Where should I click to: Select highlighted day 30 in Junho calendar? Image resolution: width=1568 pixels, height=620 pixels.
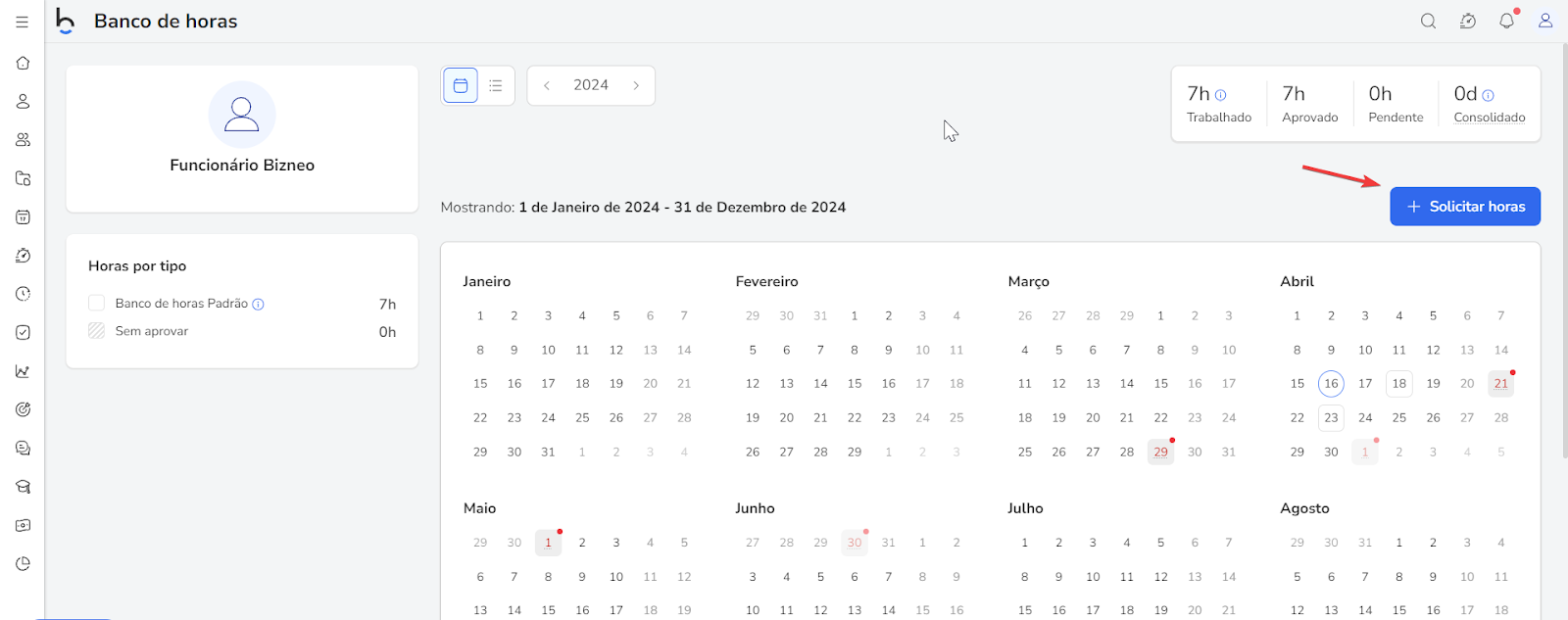tap(855, 543)
